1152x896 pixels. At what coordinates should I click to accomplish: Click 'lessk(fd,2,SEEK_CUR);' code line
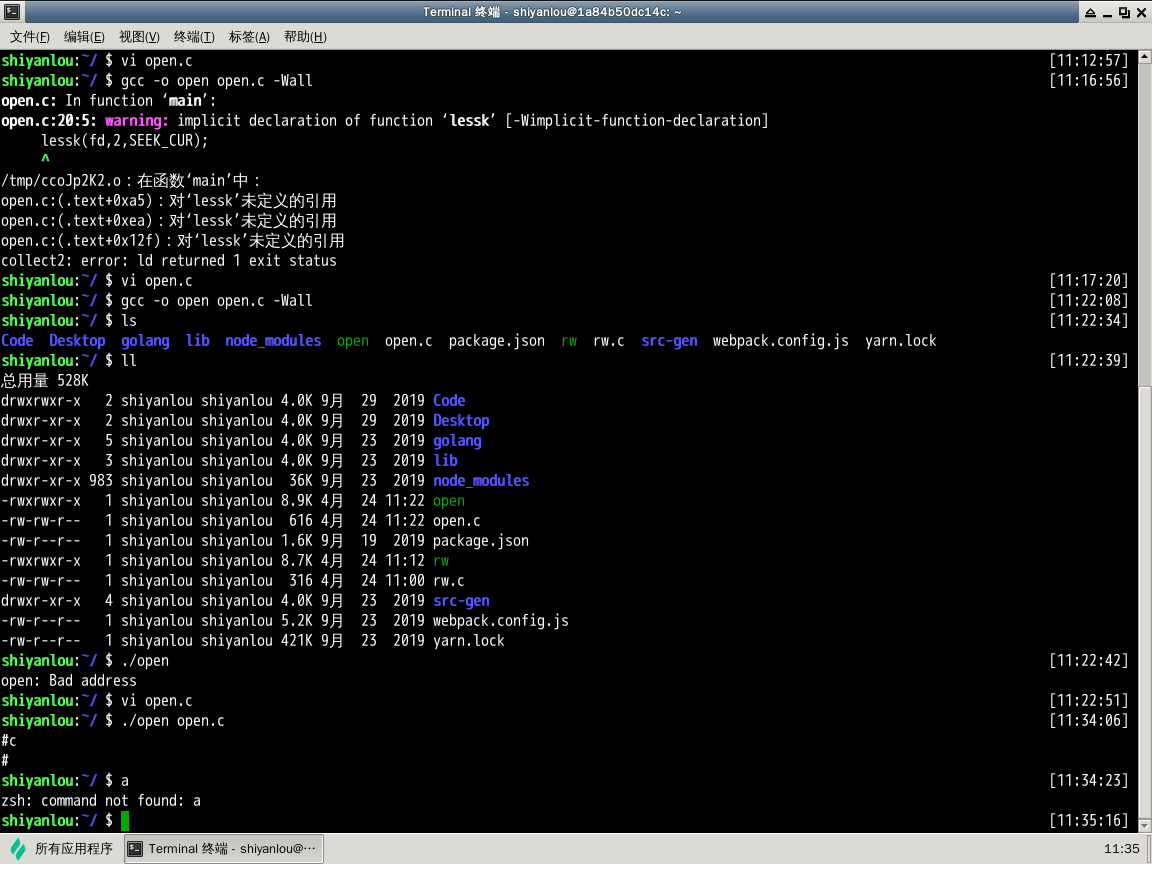[x=125, y=140]
